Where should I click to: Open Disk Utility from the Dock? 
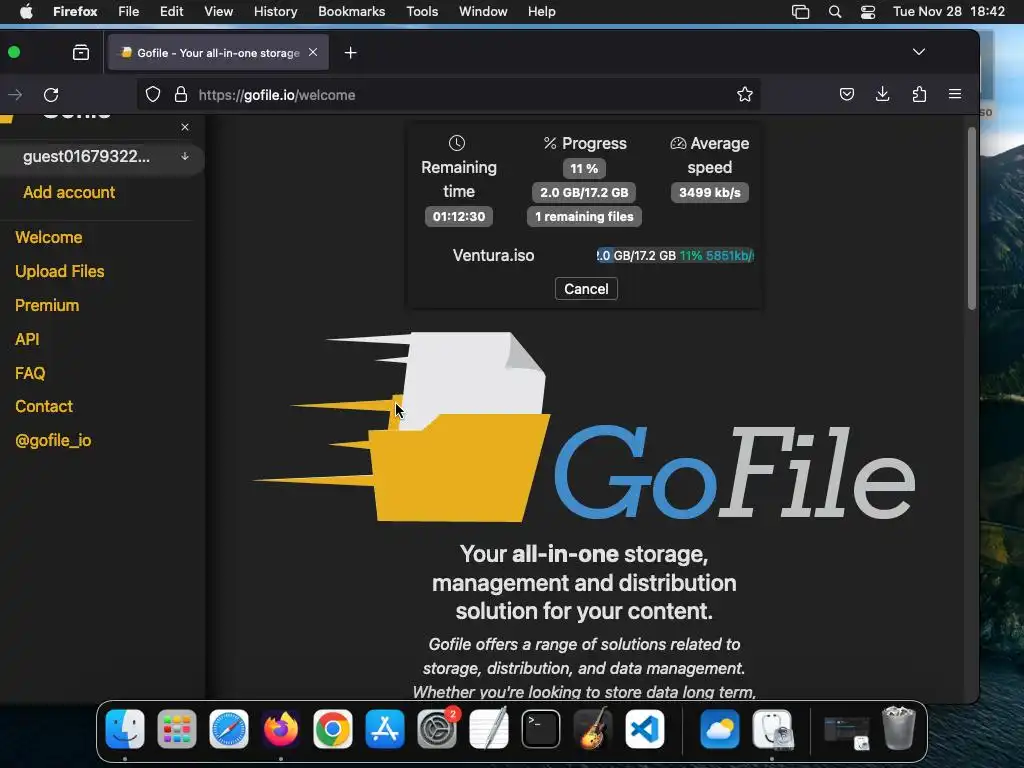tap(773, 729)
